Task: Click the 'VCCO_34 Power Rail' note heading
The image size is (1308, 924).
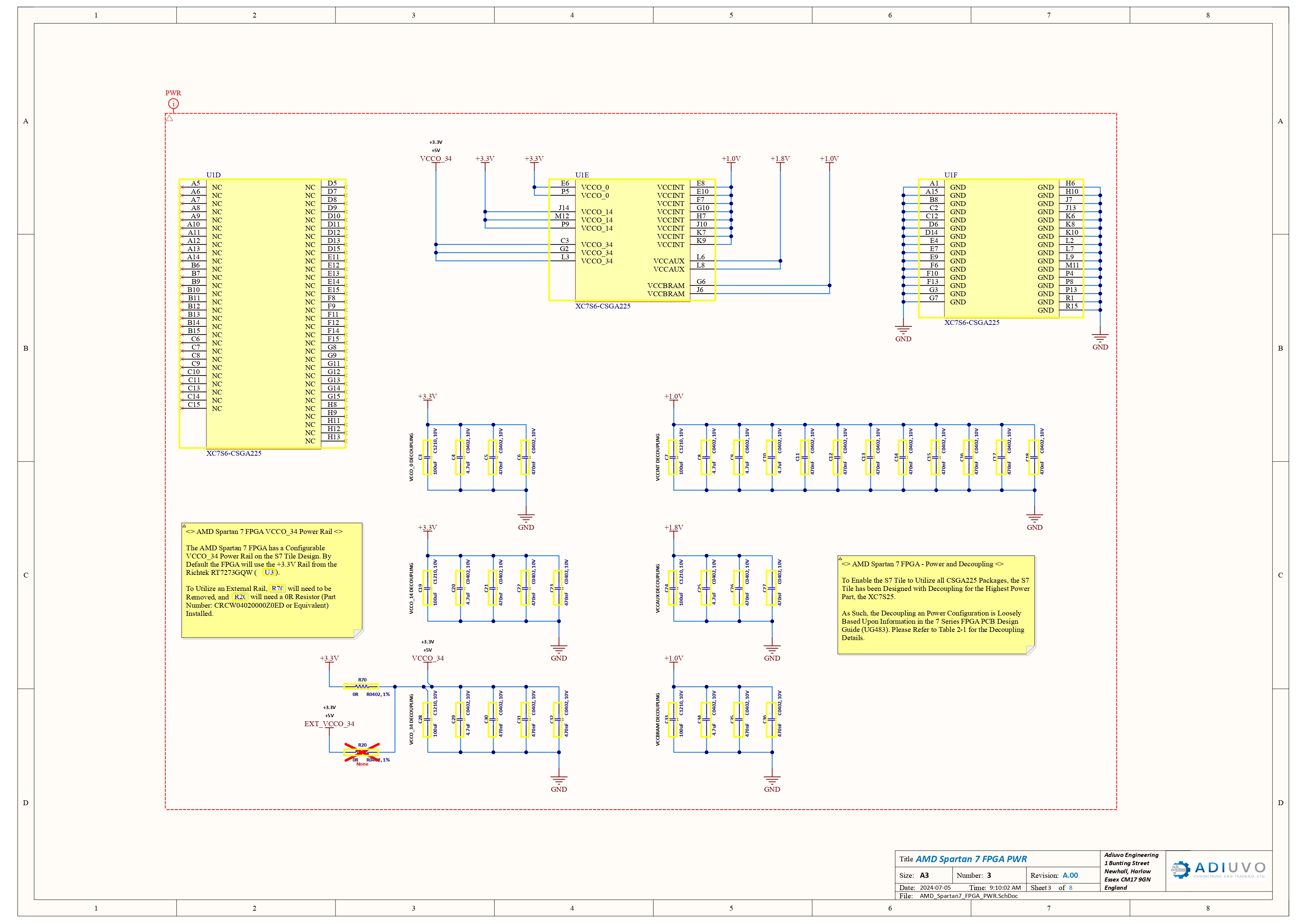Action: click(264, 532)
